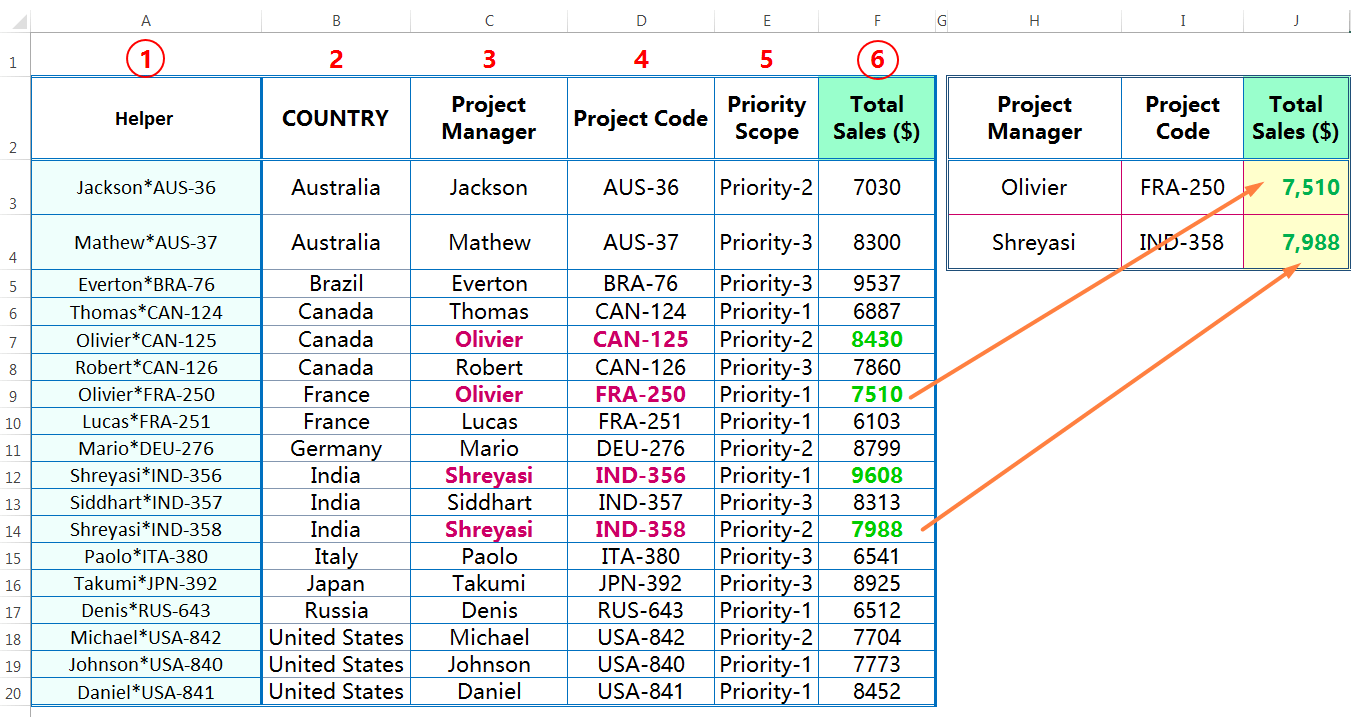The width and height of the screenshot is (1351, 717).
Task: Select total sales cell 9608
Action: pos(877,475)
